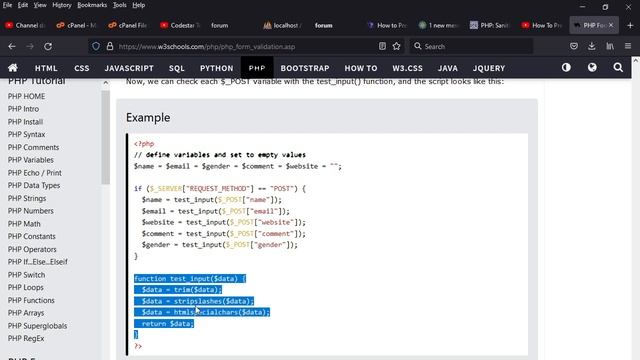
Task: Open PHP Syntax in sidebar
Action: pyautogui.click(x=27, y=134)
